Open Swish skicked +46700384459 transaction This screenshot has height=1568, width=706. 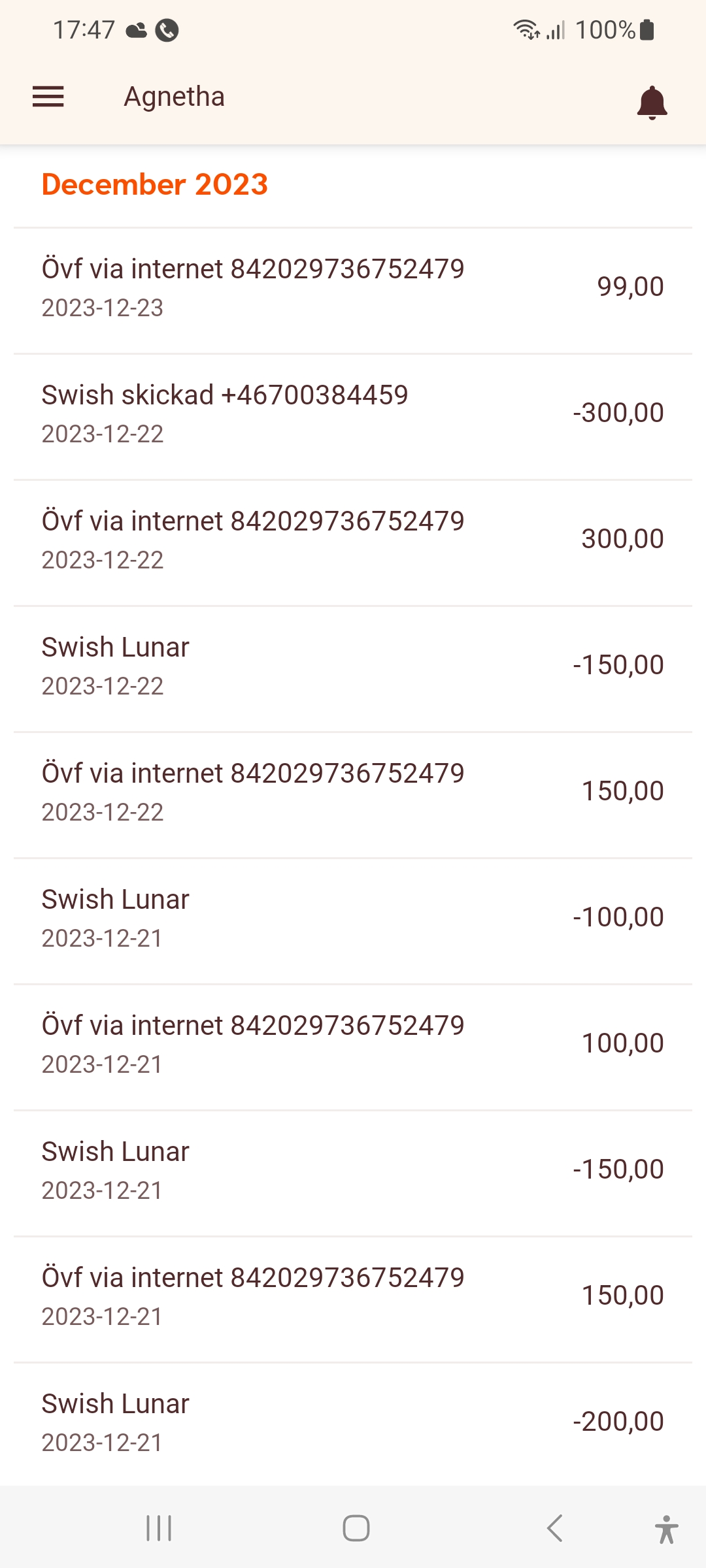tap(353, 414)
